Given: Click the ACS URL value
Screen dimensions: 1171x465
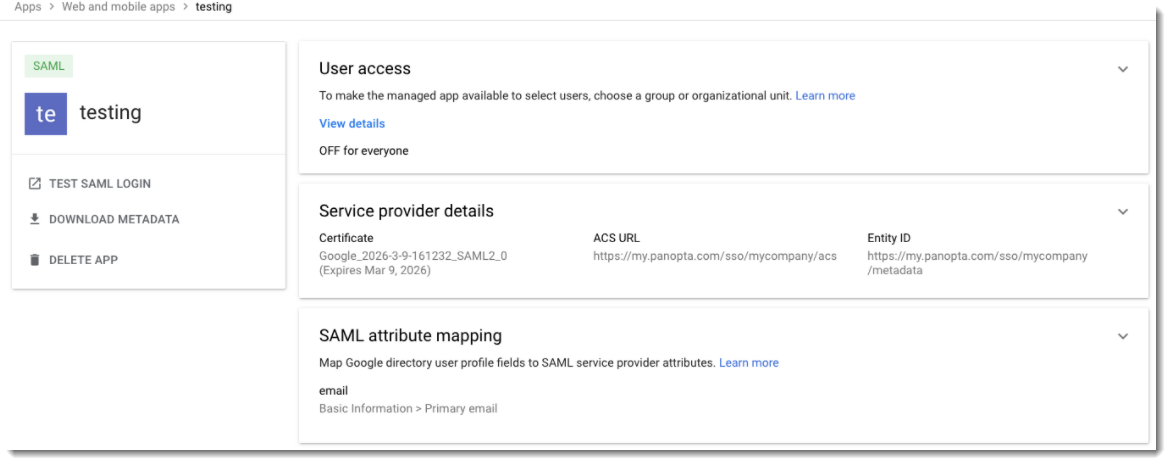Looking at the screenshot, I should pyautogui.click(x=714, y=256).
